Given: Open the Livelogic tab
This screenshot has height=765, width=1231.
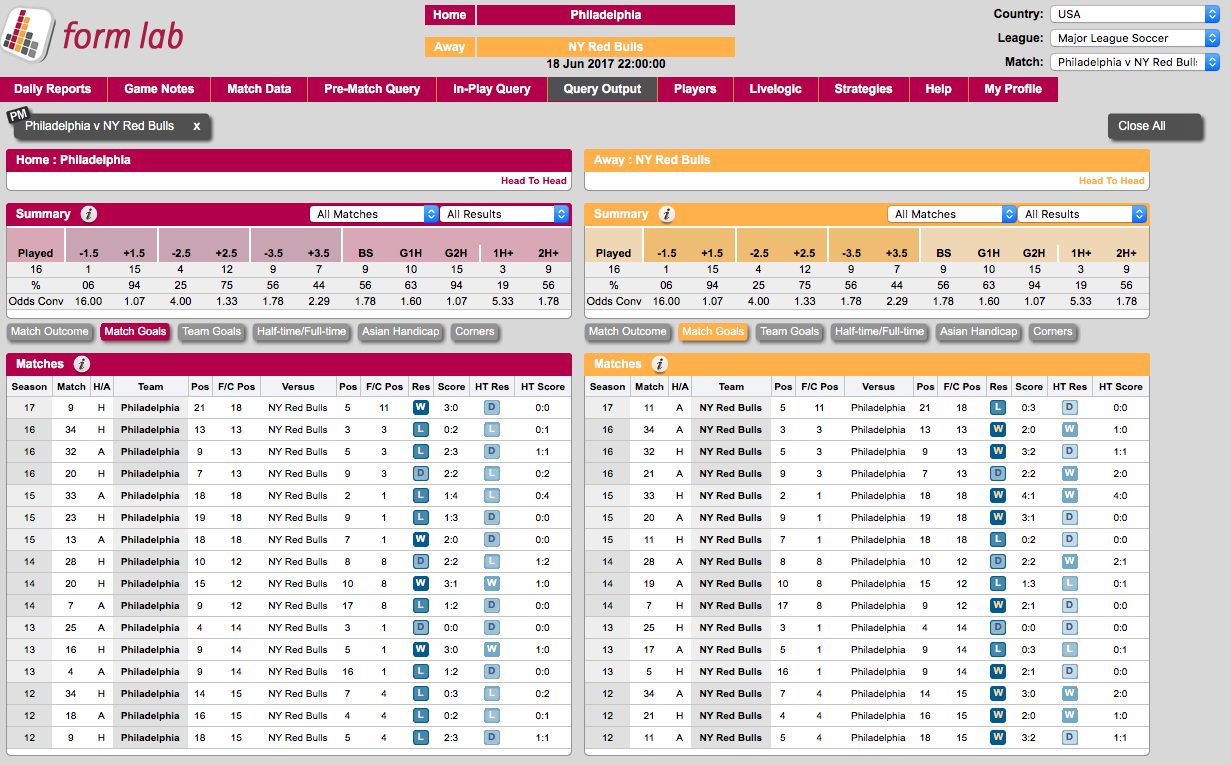Looking at the screenshot, I should coord(775,89).
